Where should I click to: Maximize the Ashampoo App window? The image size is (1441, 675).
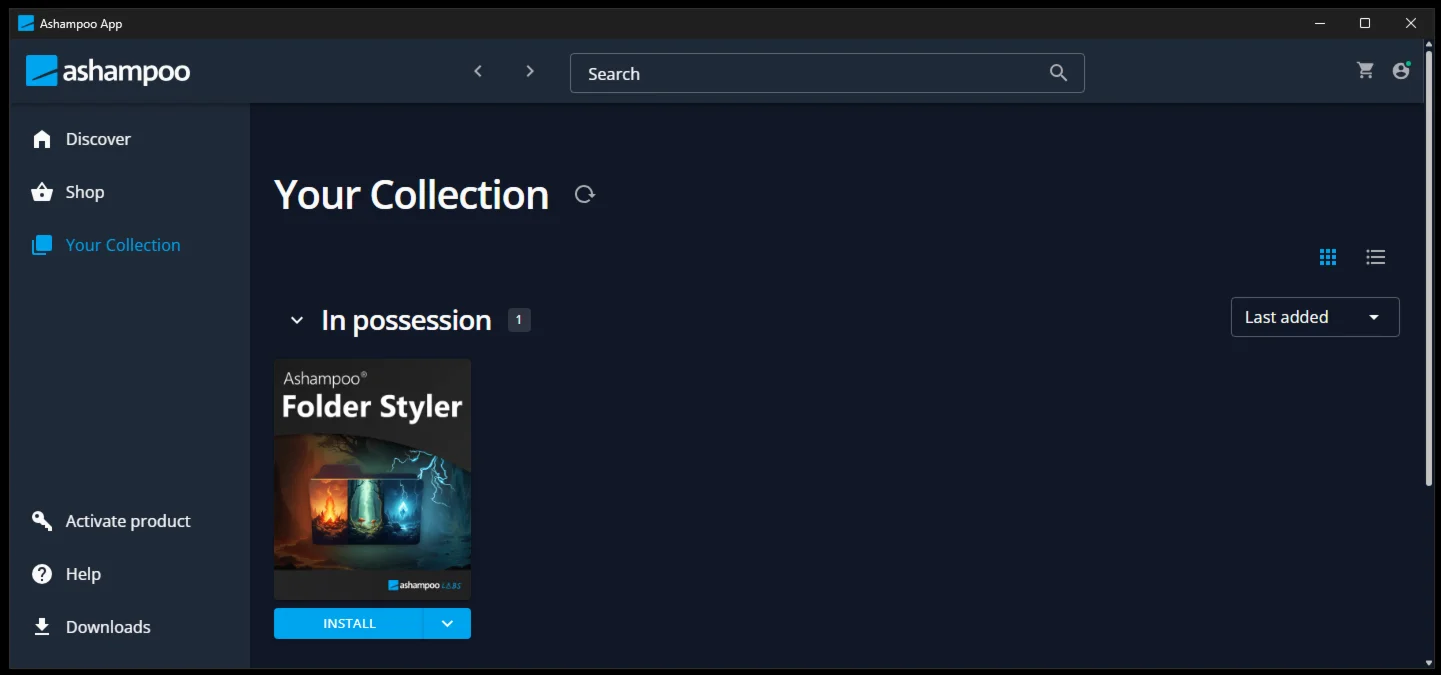(1365, 23)
